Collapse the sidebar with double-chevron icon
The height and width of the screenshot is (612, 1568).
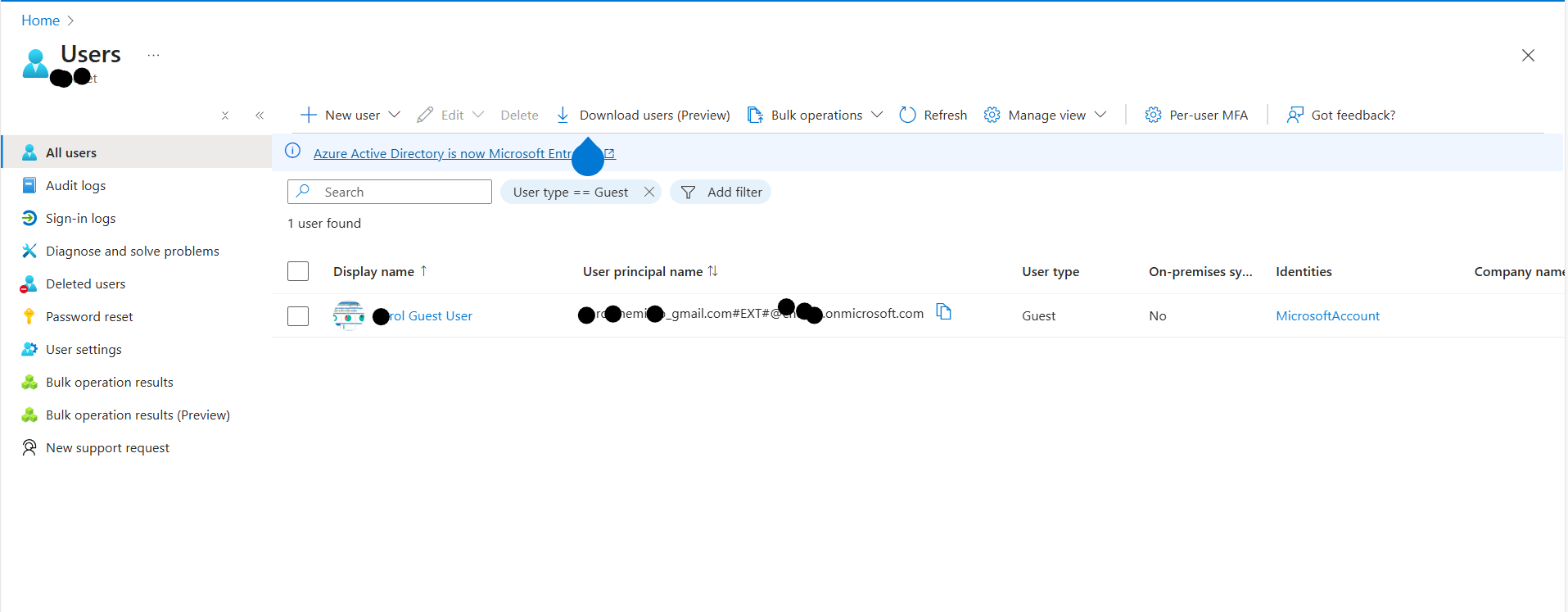[x=260, y=116]
